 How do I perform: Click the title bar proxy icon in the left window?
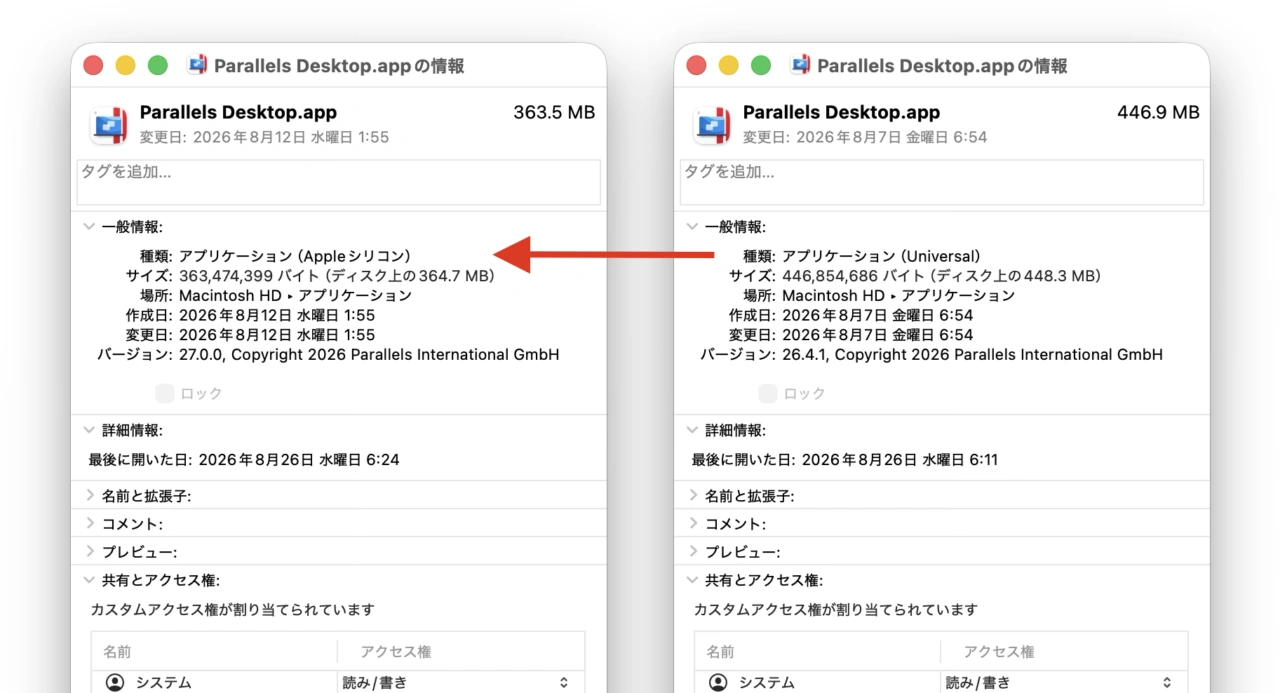(x=197, y=65)
